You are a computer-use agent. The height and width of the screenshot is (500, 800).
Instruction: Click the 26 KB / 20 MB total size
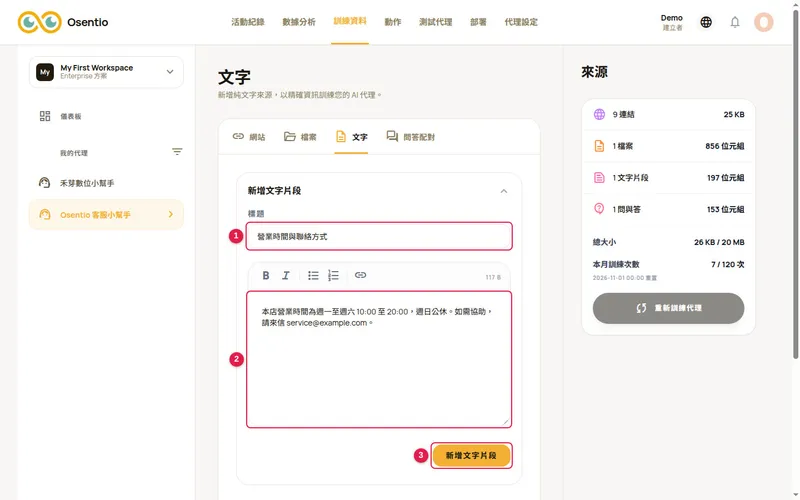coord(719,242)
